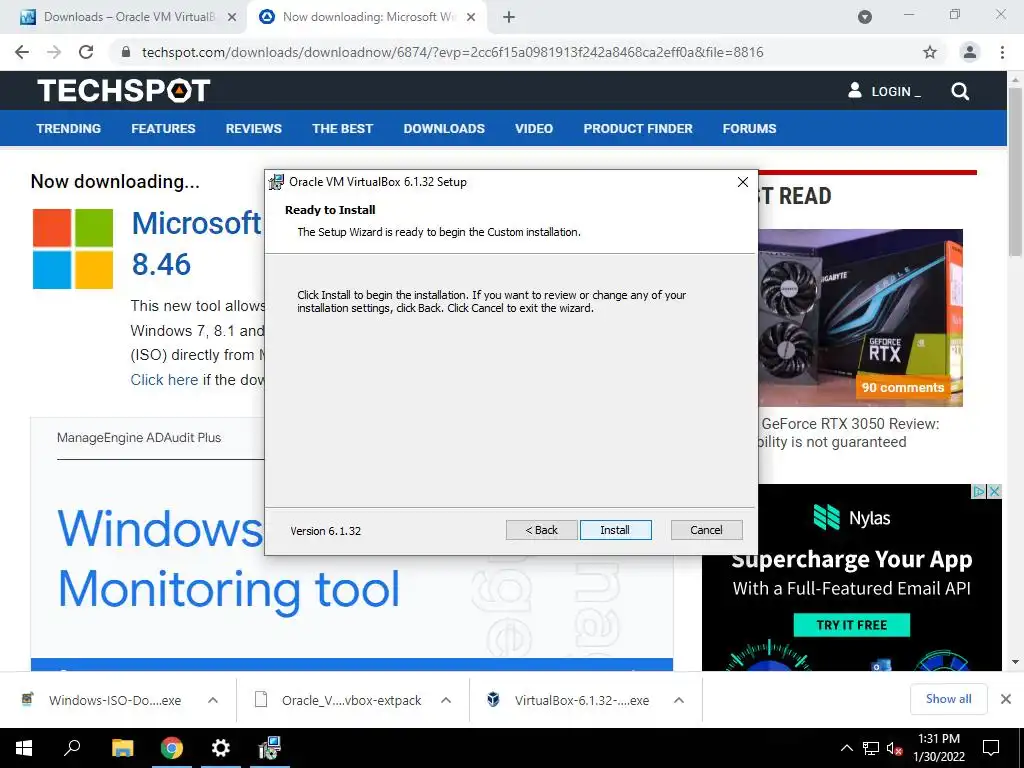Click the 'Click here' download link
This screenshot has height=768, width=1024.
pyautogui.click(x=164, y=380)
